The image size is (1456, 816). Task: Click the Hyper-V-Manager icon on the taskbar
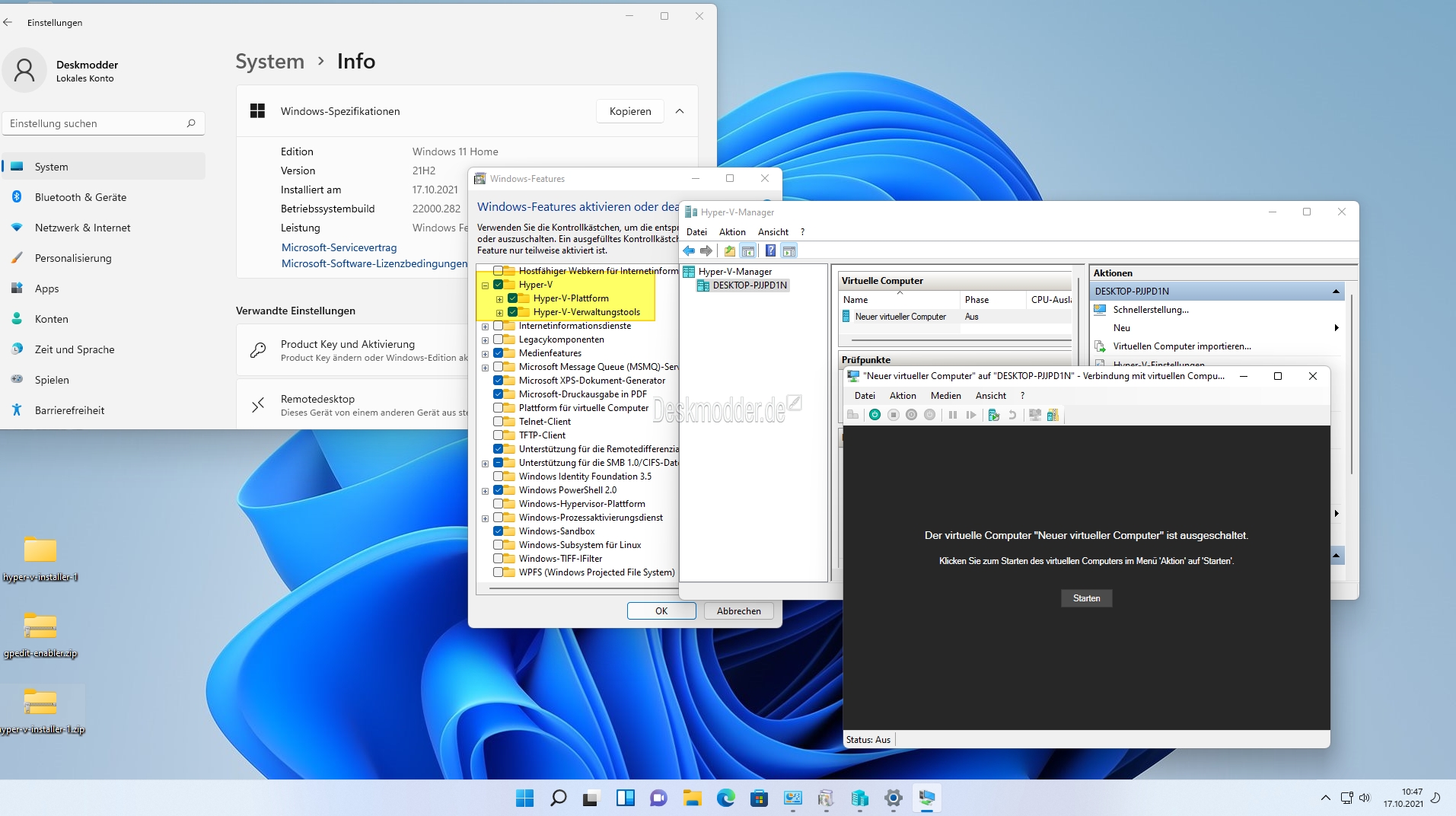pyautogui.click(x=859, y=798)
